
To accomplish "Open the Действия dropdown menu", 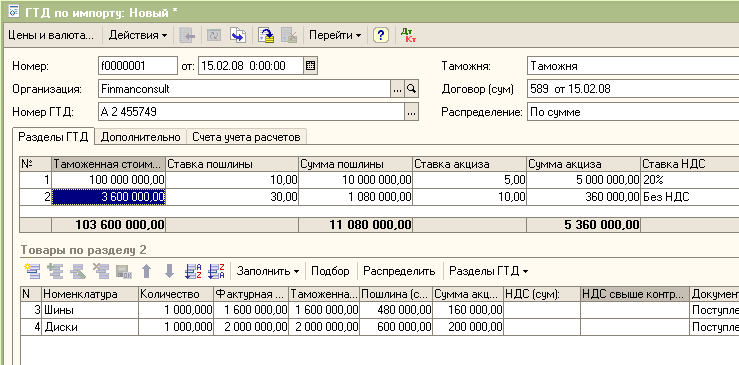I will (x=138, y=35).
